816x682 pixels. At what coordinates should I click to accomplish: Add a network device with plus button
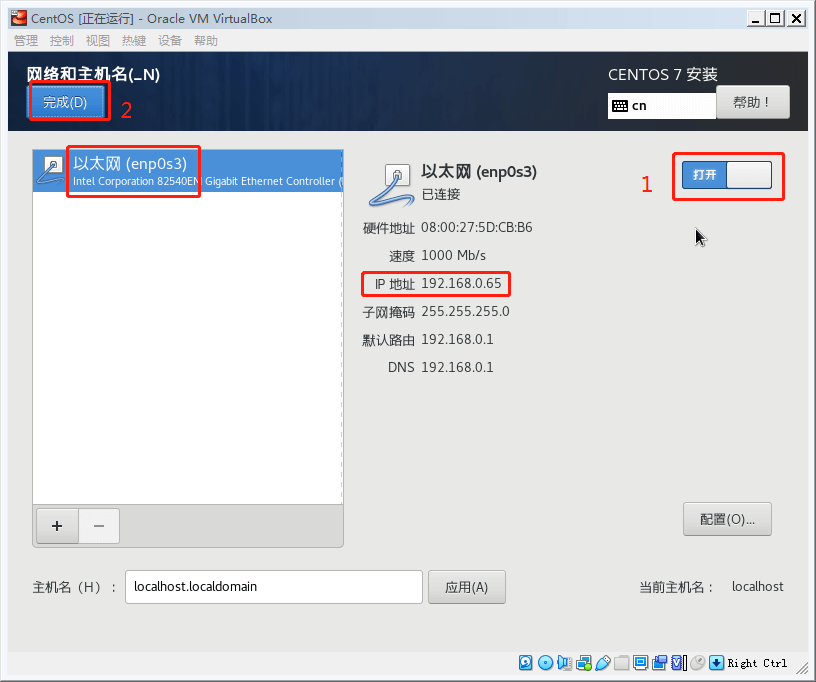[x=57, y=526]
